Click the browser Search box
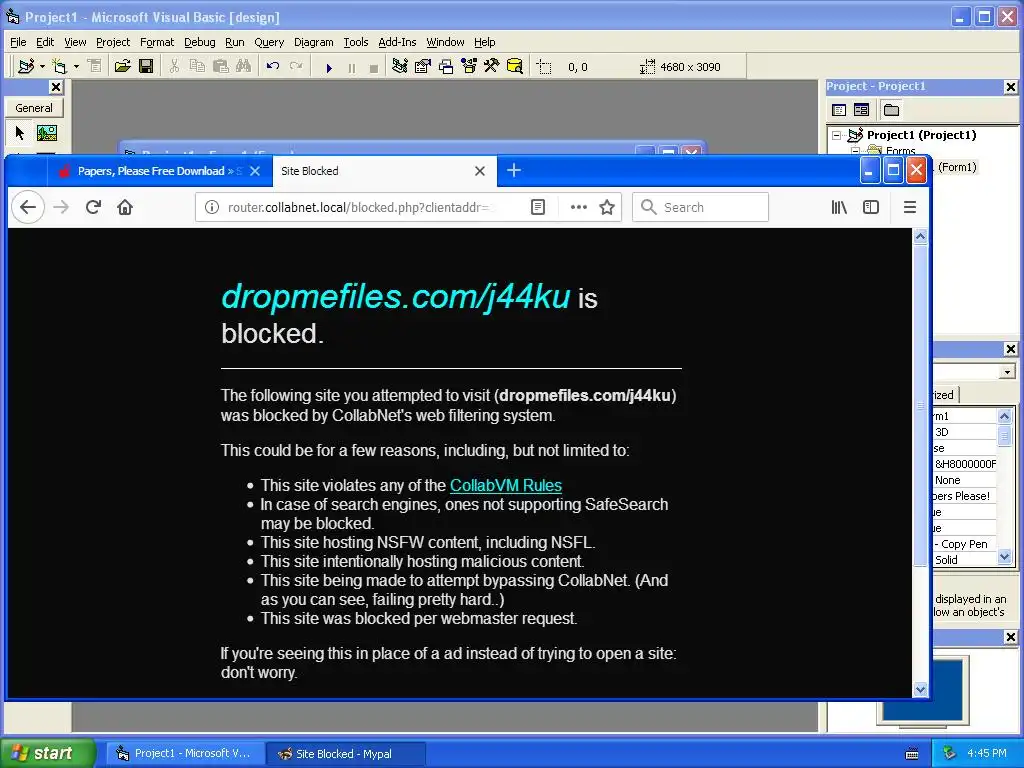This screenshot has width=1024, height=768. (700, 207)
